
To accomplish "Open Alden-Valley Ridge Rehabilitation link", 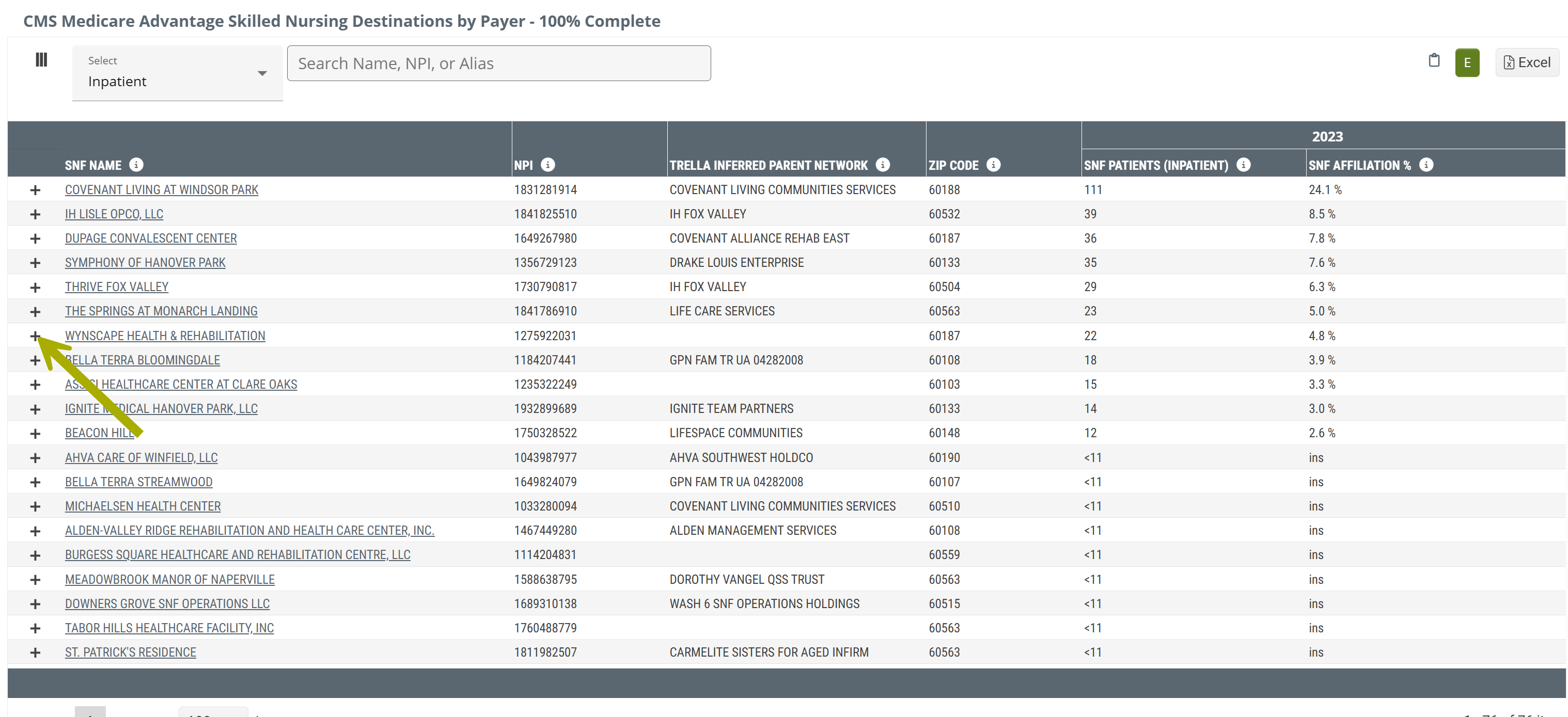I will coord(249,530).
